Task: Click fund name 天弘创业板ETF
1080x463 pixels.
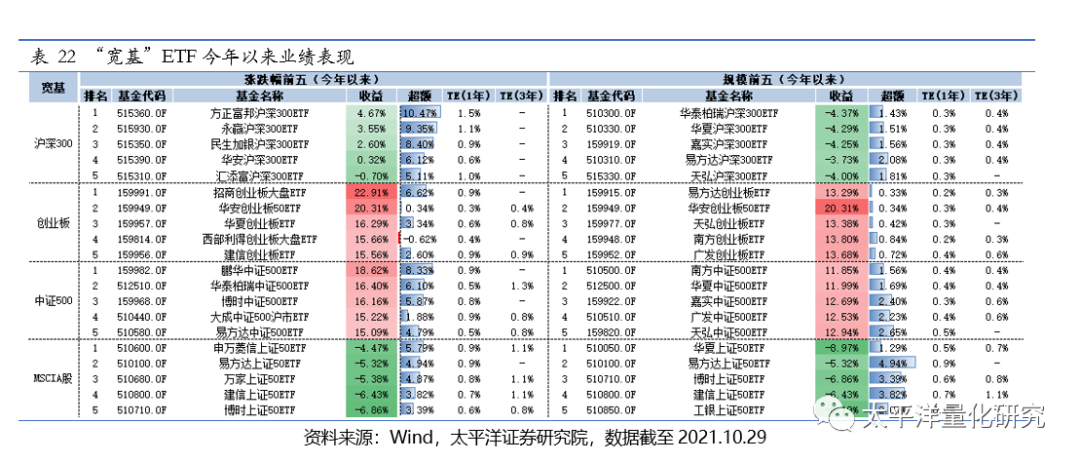Action: click(729, 223)
